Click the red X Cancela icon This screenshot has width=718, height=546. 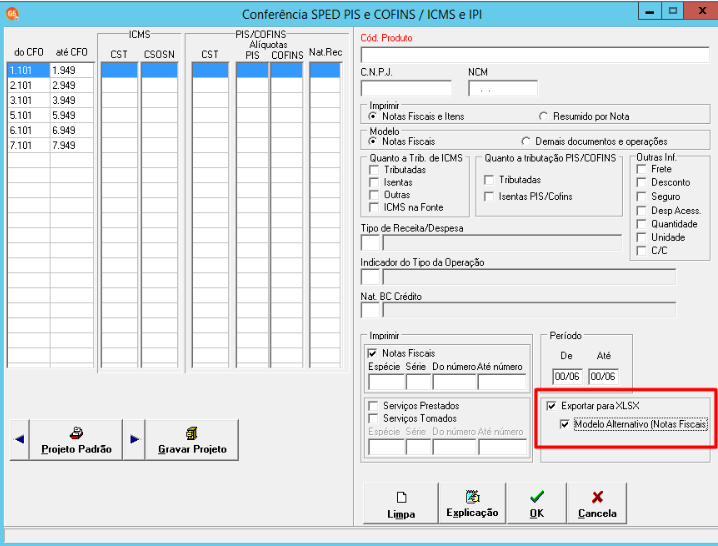(597, 497)
